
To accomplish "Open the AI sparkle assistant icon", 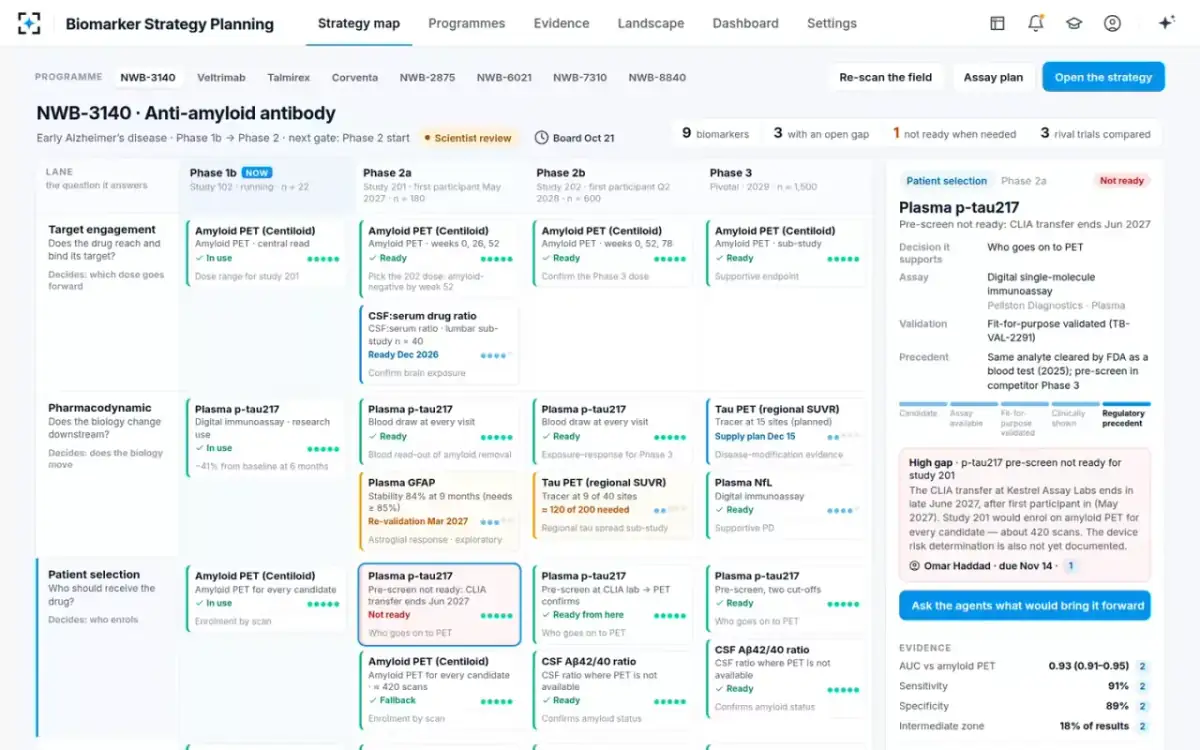I will 1166,23.
